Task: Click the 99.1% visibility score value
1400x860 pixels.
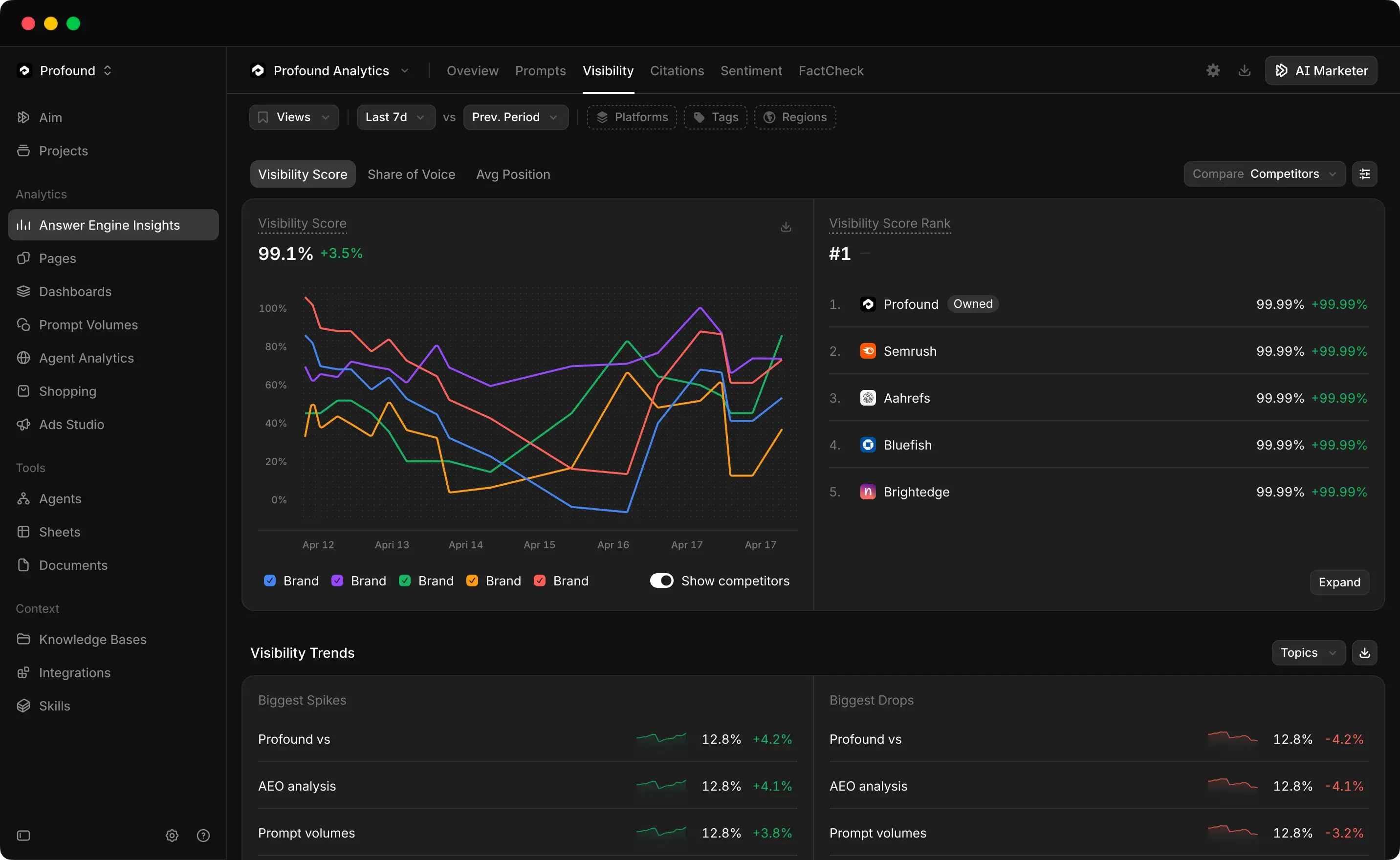Action: pyautogui.click(x=285, y=254)
